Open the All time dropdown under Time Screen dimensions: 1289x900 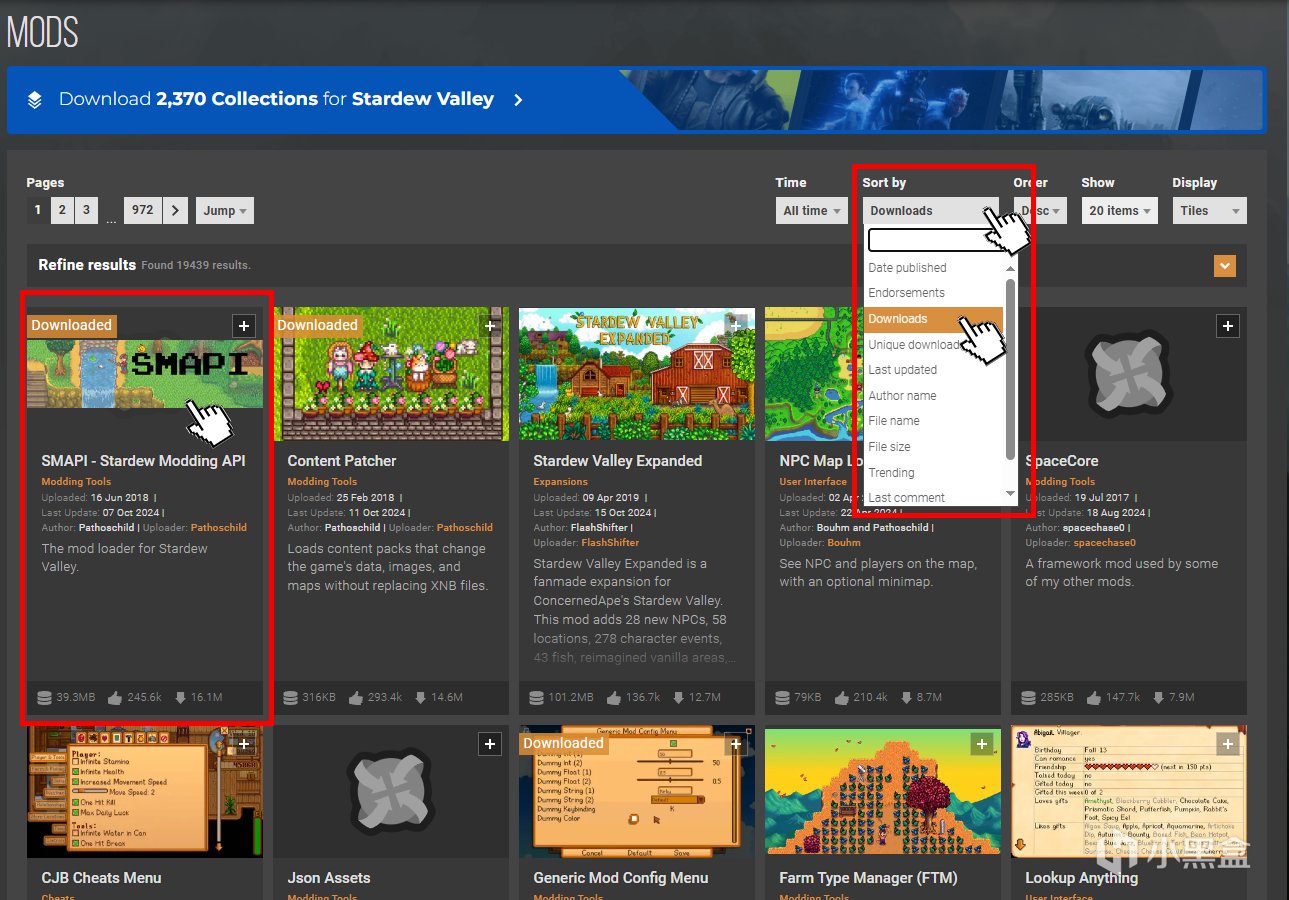pyautogui.click(x=812, y=210)
